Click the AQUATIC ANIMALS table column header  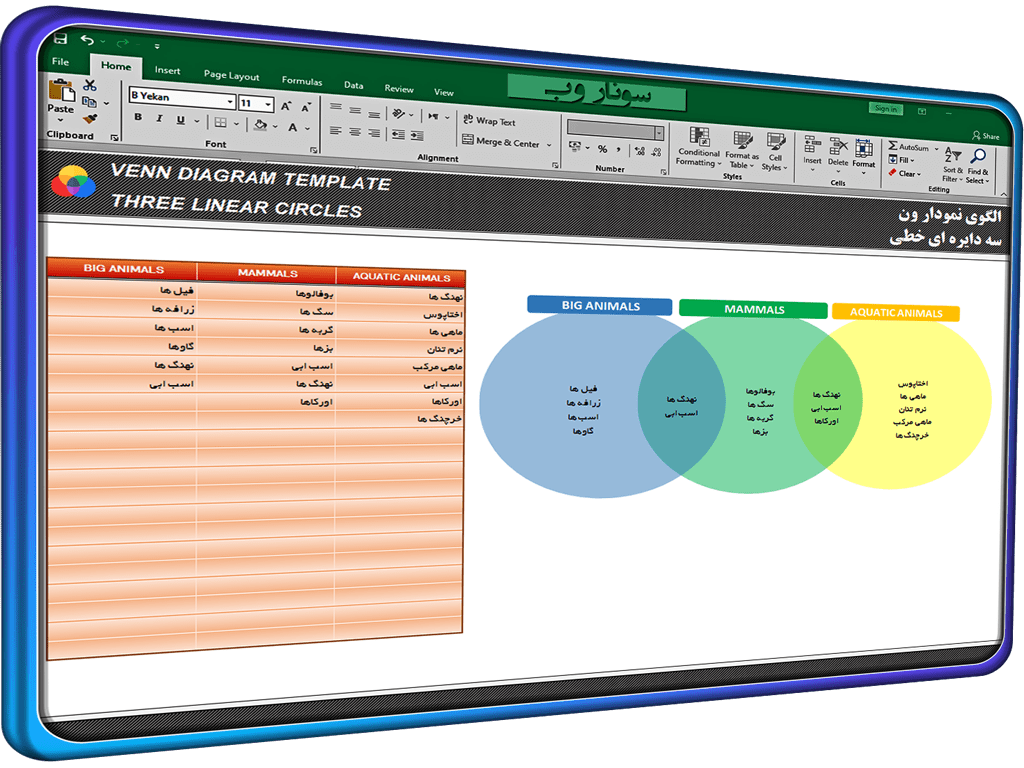(x=401, y=277)
